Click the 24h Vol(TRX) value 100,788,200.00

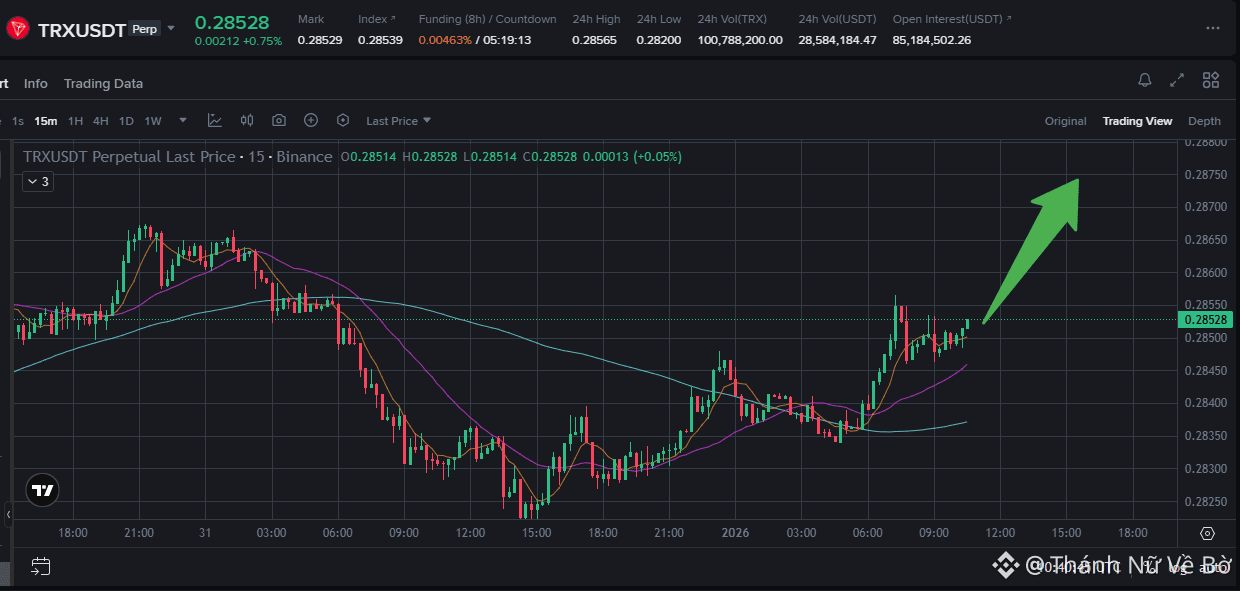point(740,40)
